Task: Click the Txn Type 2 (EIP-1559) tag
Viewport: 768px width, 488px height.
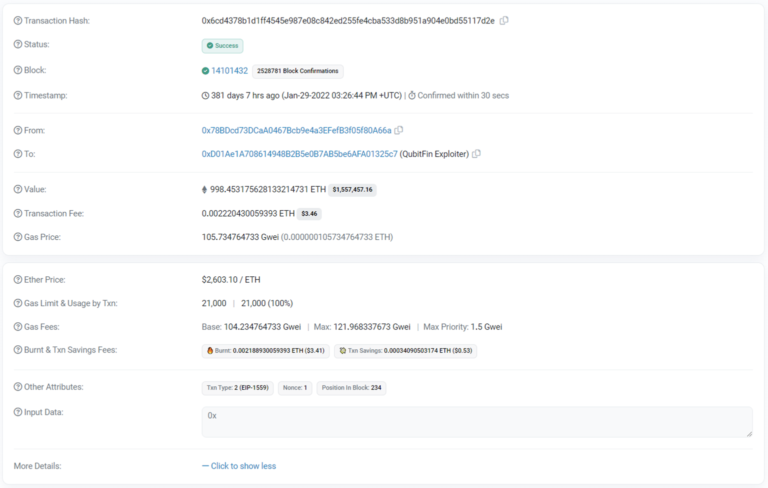Action: [238, 387]
